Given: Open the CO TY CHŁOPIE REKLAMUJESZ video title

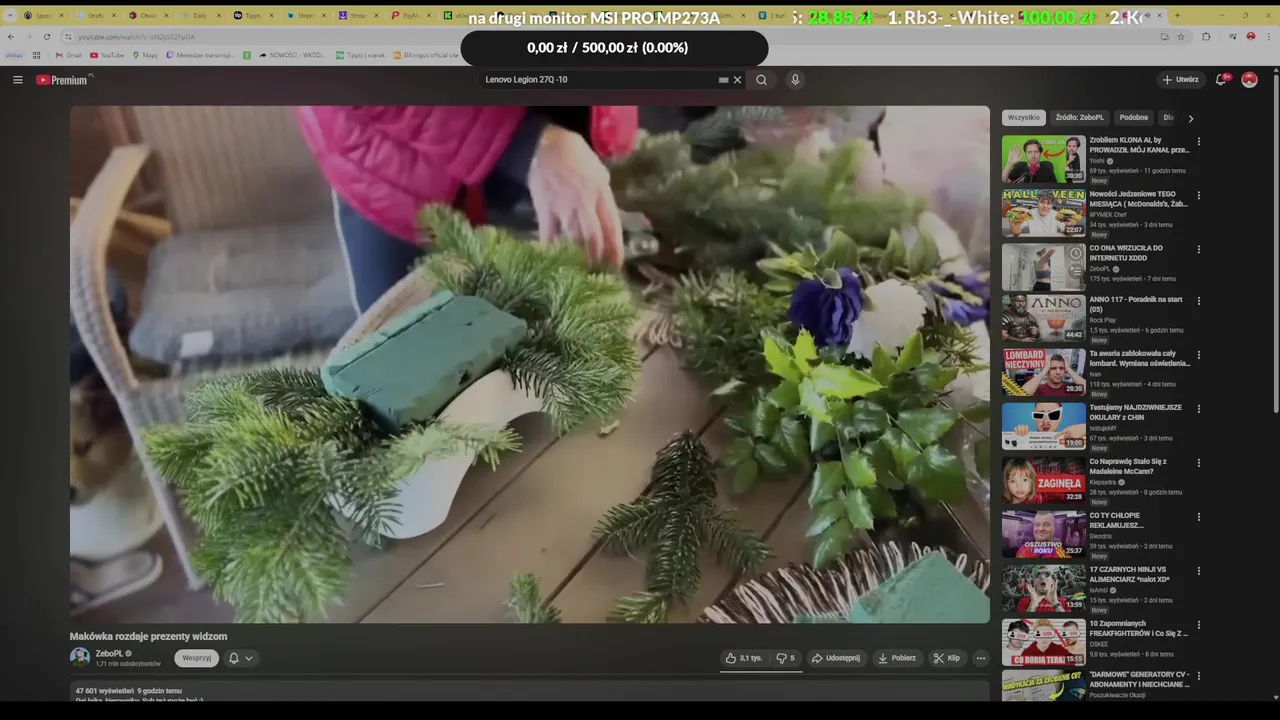Looking at the screenshot, I should click(1117, 520).
